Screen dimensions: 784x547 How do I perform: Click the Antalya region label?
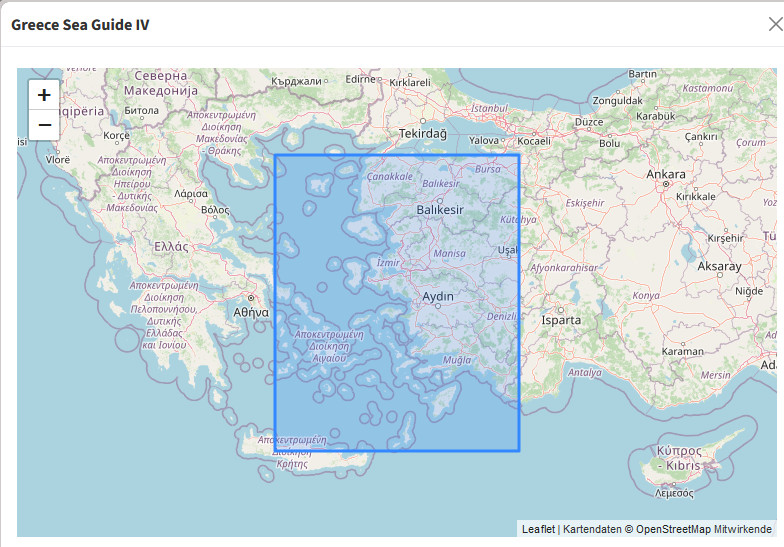(585, 372)
